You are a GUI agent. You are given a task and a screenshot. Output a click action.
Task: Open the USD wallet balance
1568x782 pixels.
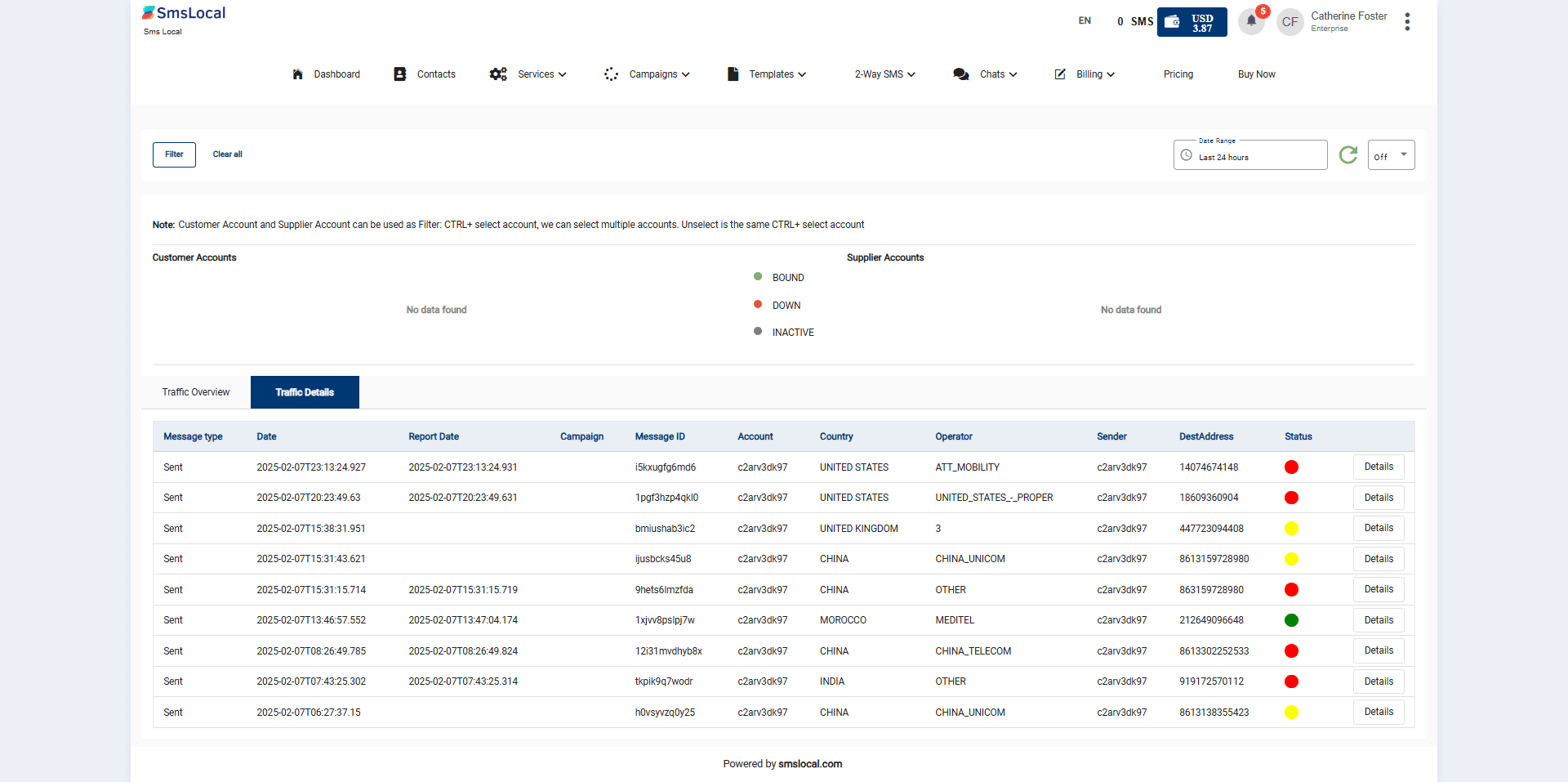(1192, 22)
